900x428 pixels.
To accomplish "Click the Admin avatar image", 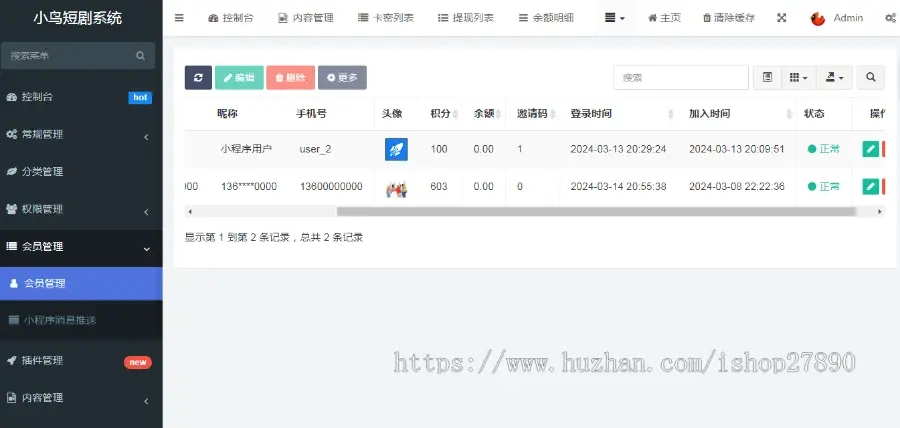I will pyautogui.click(x=817, y=18).
